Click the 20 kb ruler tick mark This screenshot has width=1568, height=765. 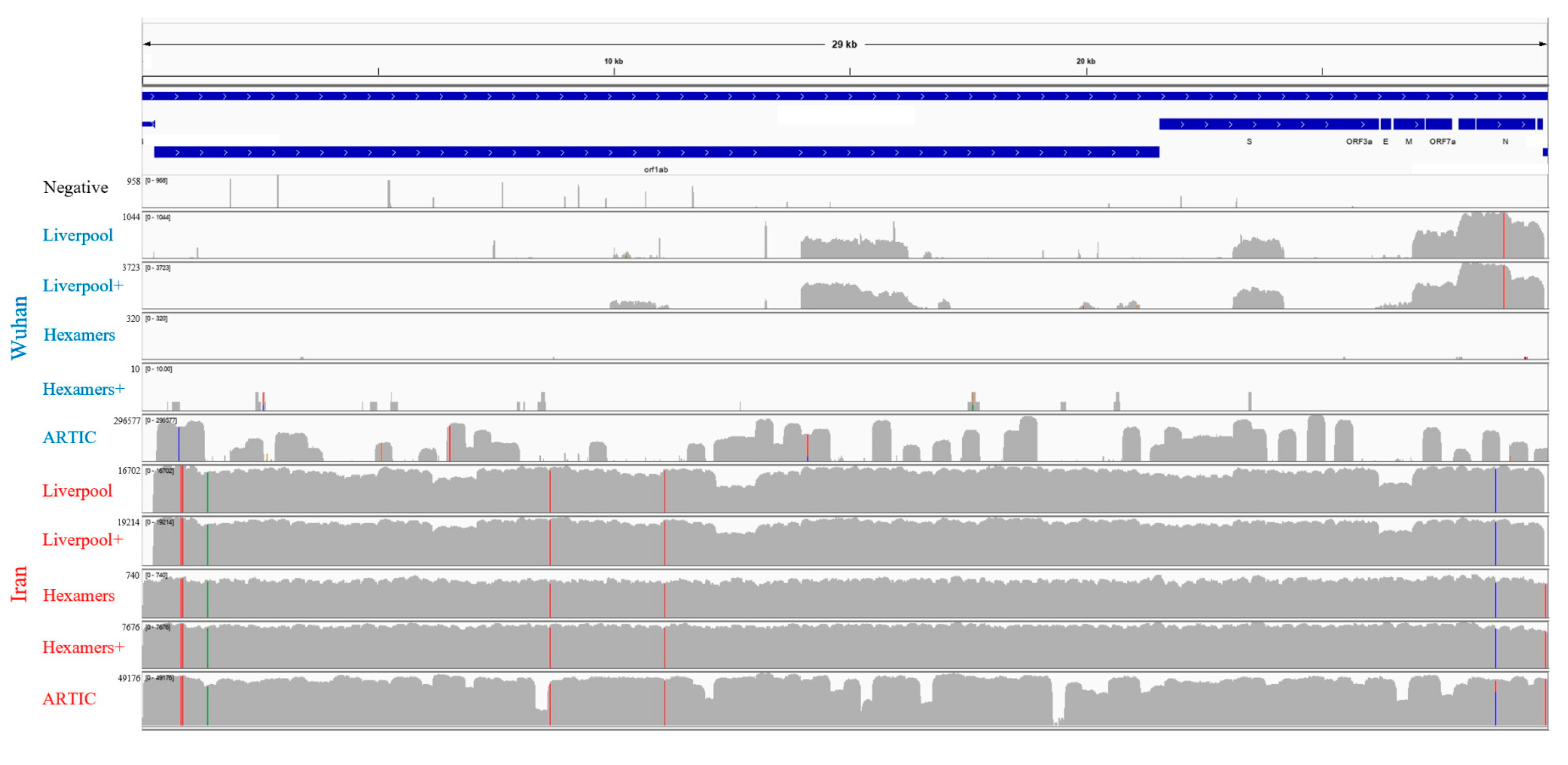(1086, 71)
